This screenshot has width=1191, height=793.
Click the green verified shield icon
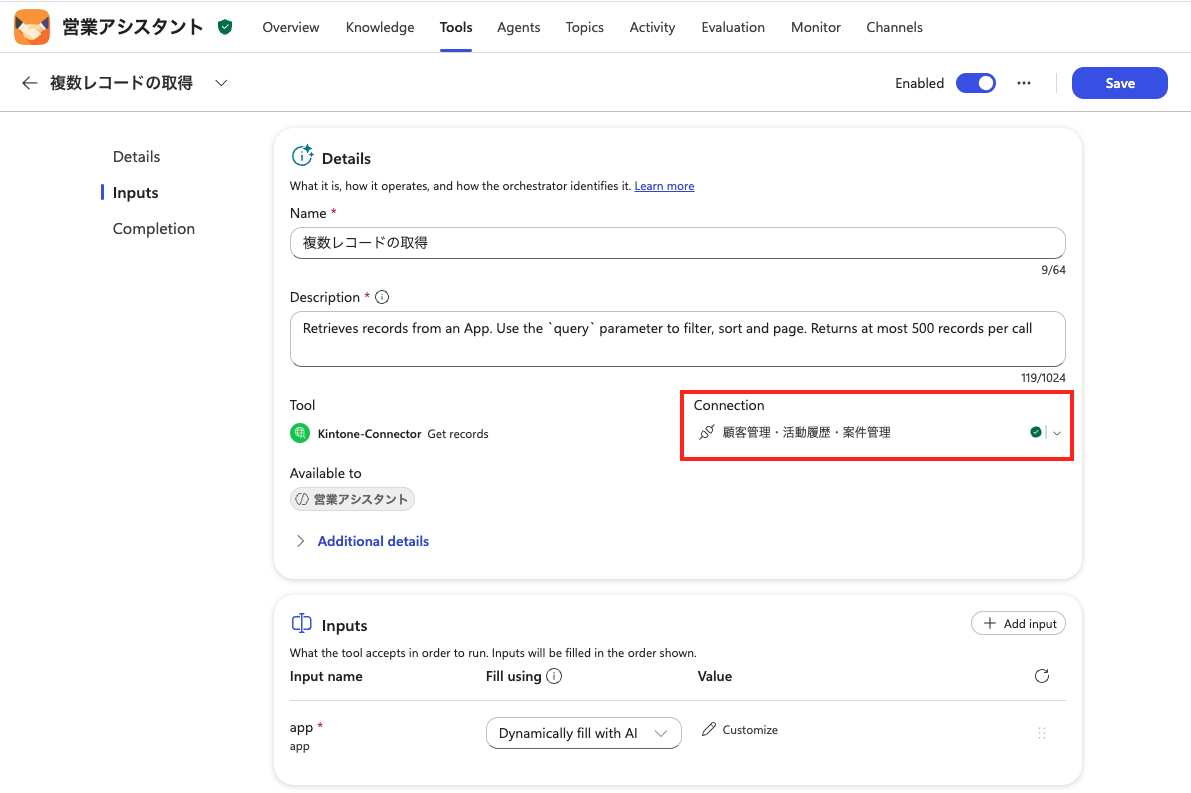click(225, 27)
